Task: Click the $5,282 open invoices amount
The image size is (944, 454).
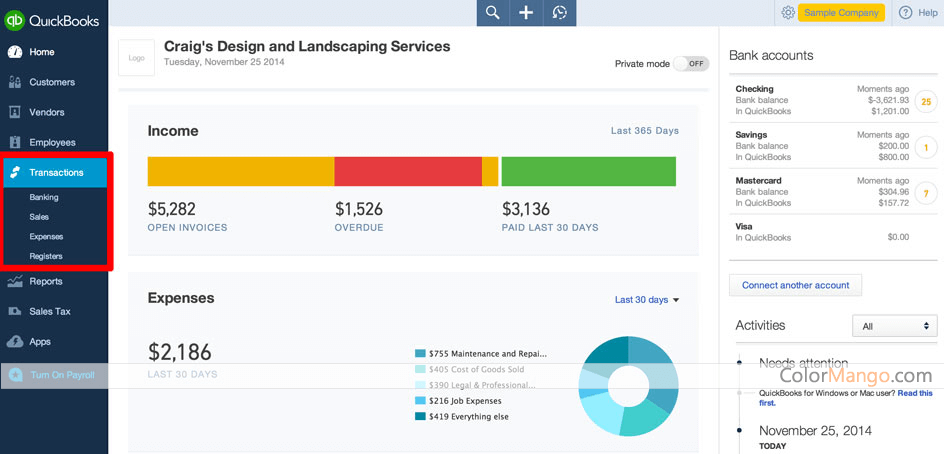Action: [x=172, y=210]
